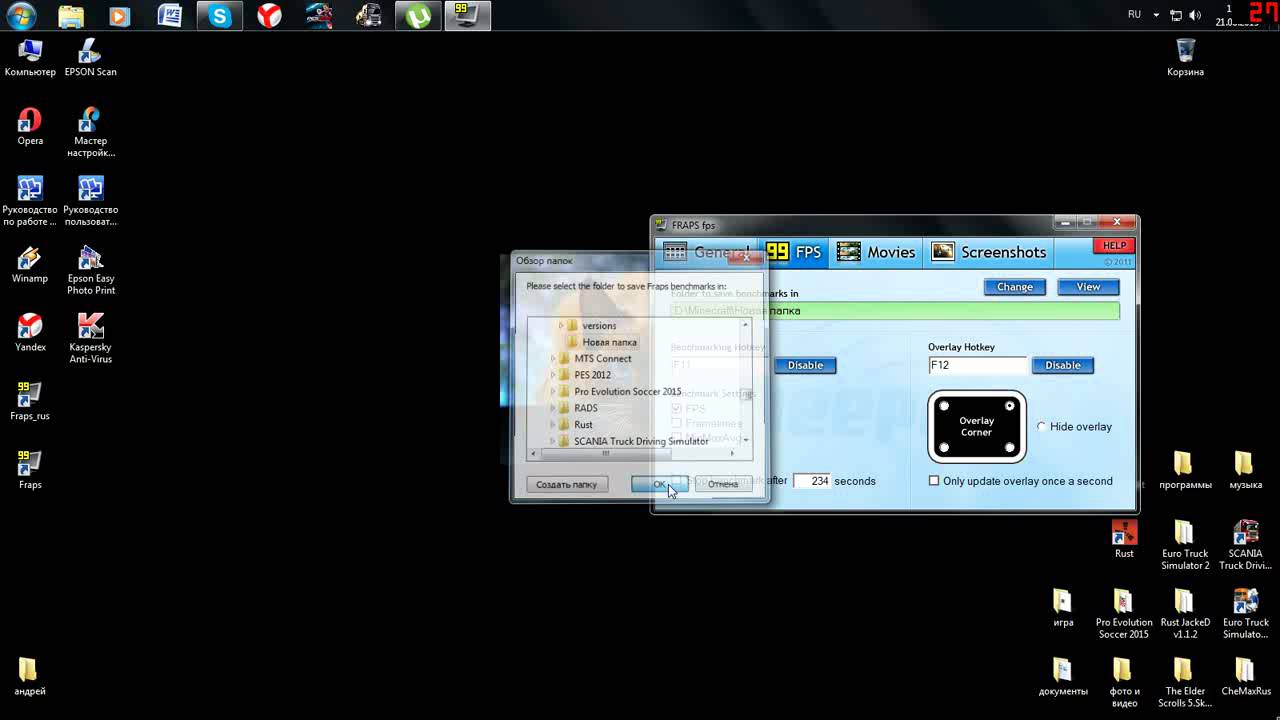The width and height of the screenshot is (1280, 720).
Task: Click the EPSON Scan desktop icon
Action: (x=90, y=58)
